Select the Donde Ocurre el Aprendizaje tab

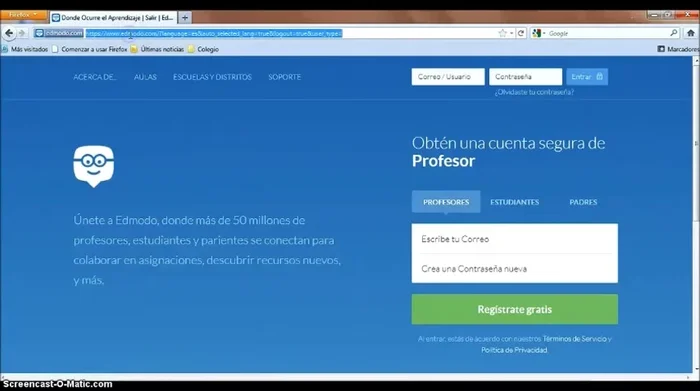[x=113, y=18]
